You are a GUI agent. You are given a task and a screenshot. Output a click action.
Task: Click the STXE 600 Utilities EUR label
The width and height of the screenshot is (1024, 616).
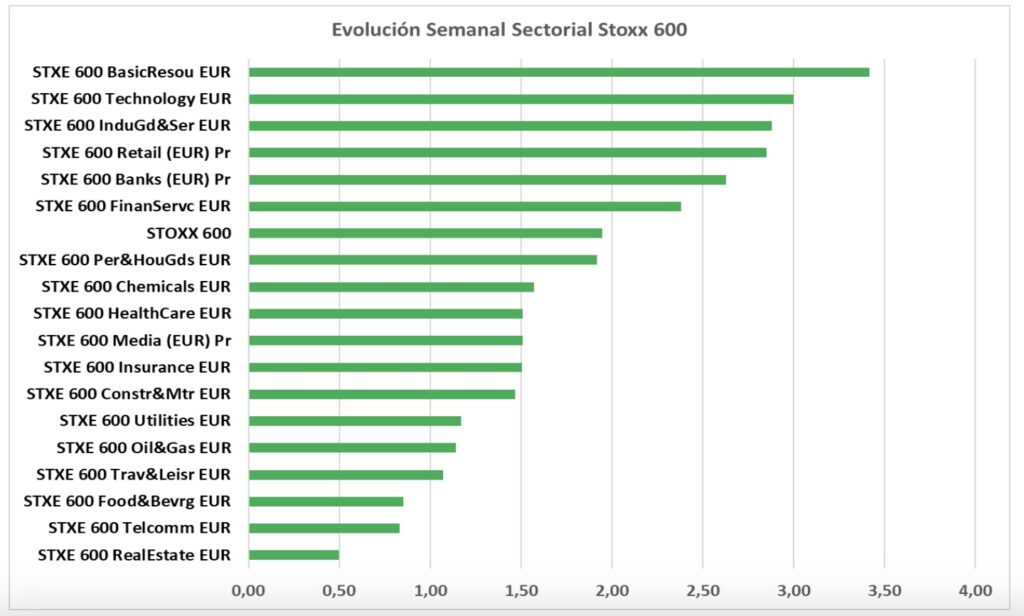click(145, 421)
